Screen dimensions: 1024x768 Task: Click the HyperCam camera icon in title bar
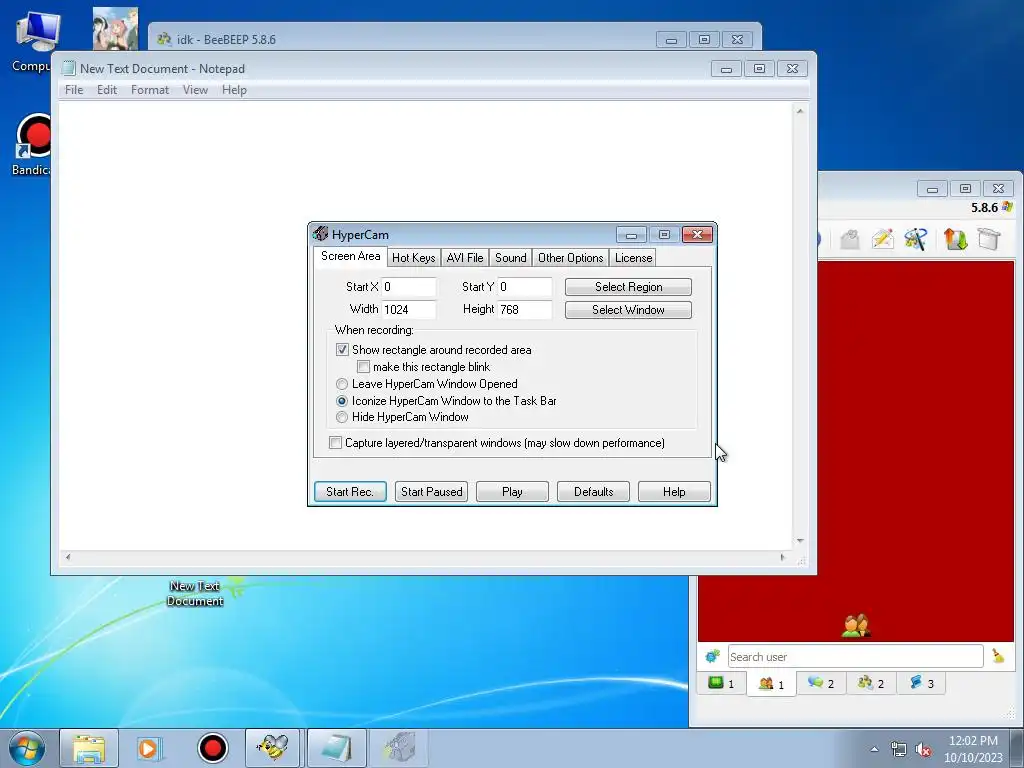(320, 234)
